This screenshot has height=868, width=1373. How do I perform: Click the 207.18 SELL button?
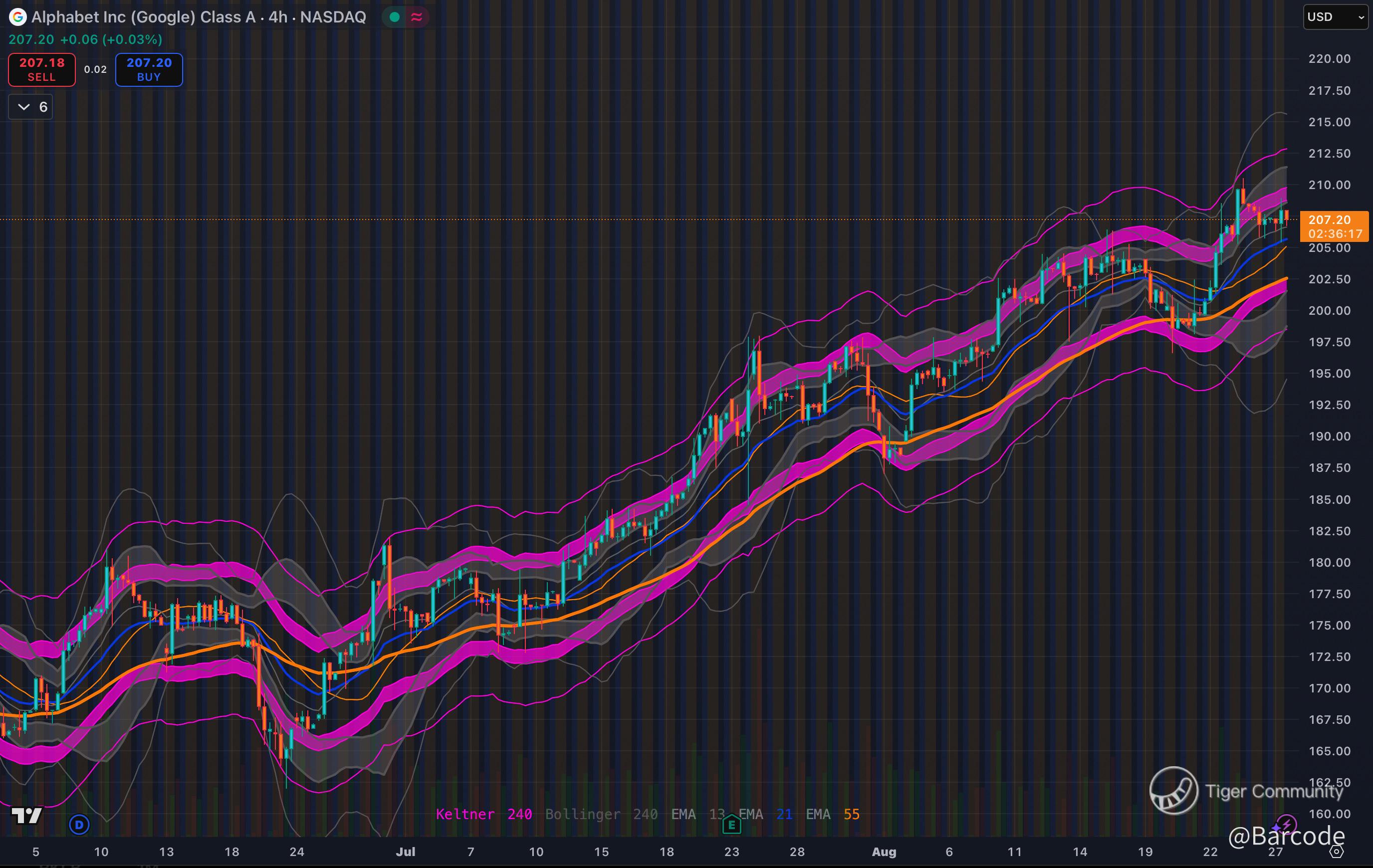tap(41, 69)
